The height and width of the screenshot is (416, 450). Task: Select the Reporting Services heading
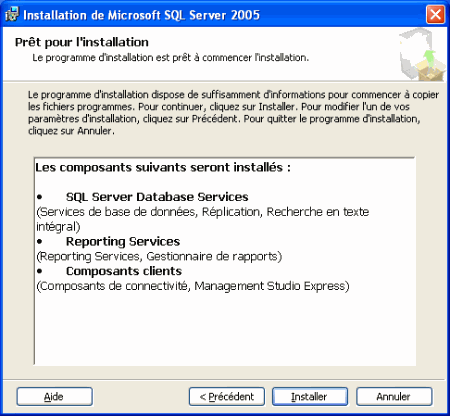click(x=123, y=241)
